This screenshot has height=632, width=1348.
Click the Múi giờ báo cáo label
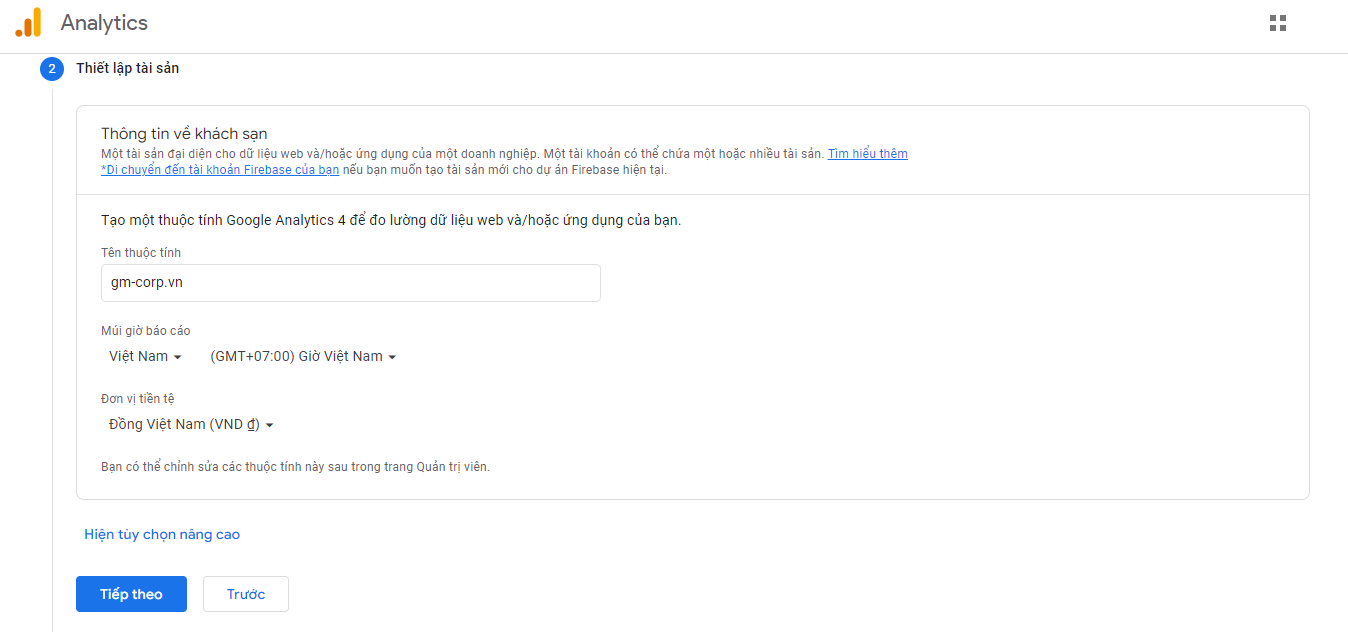click(146, 331)
